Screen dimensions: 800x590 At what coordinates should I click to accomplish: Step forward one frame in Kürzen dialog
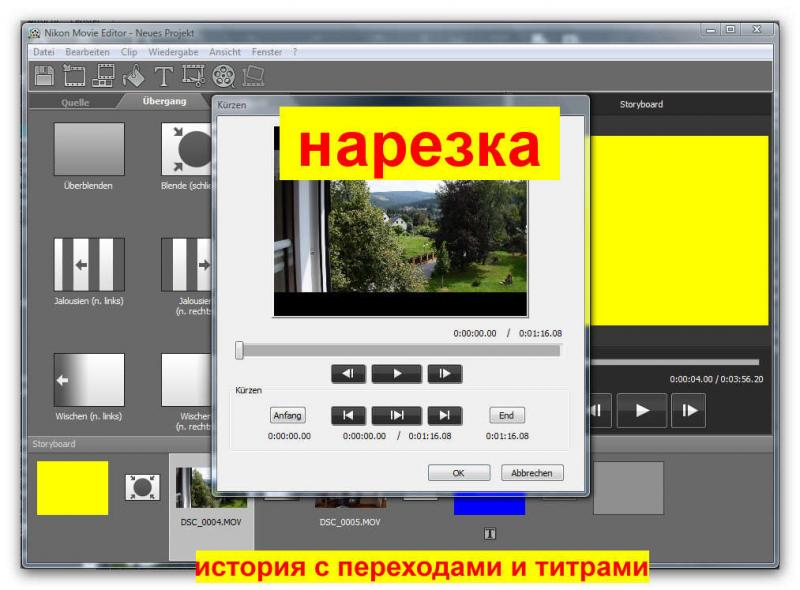tap(445, 374)
